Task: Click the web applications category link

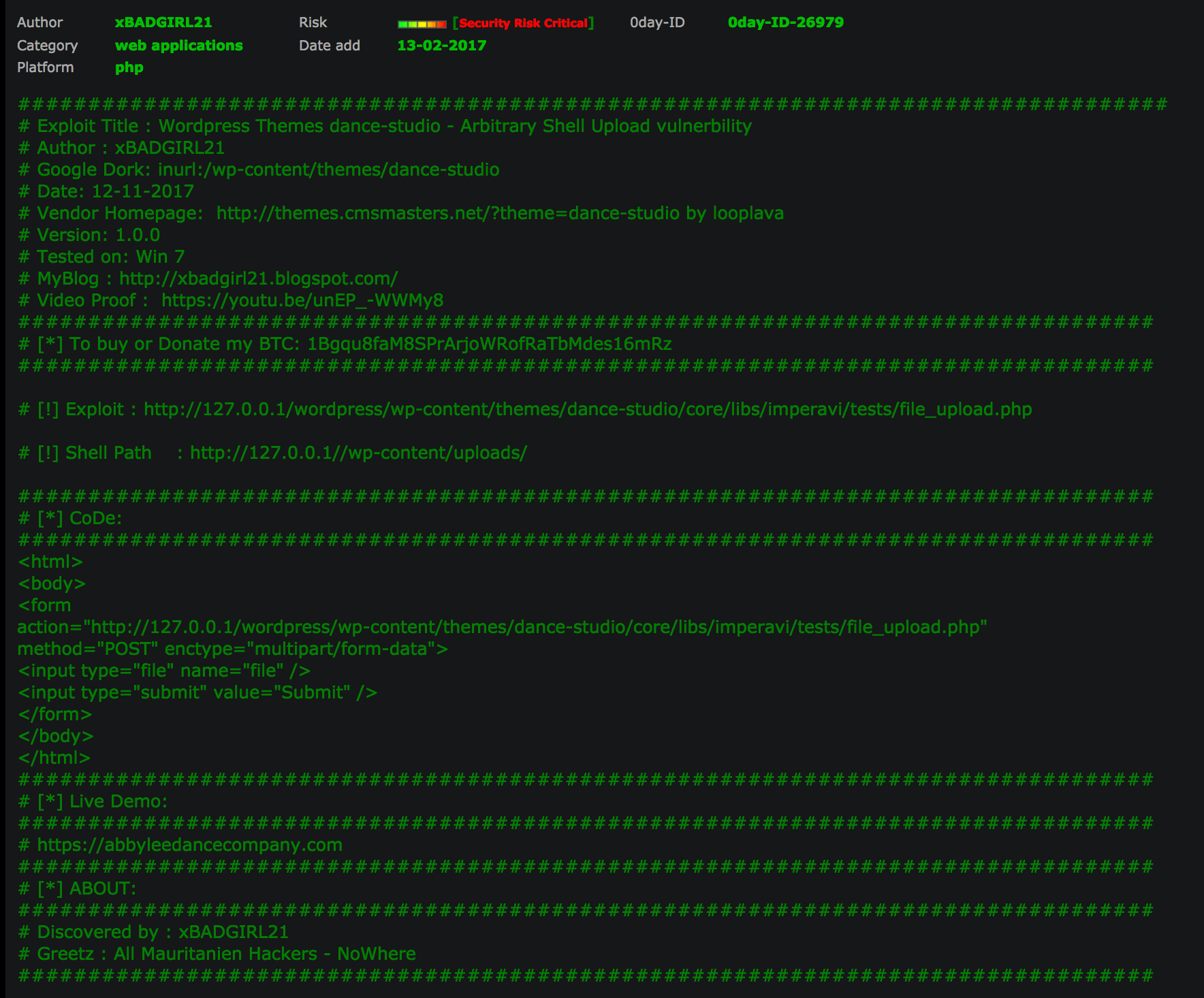Action: pyautogui.click(x=178, y=46)
